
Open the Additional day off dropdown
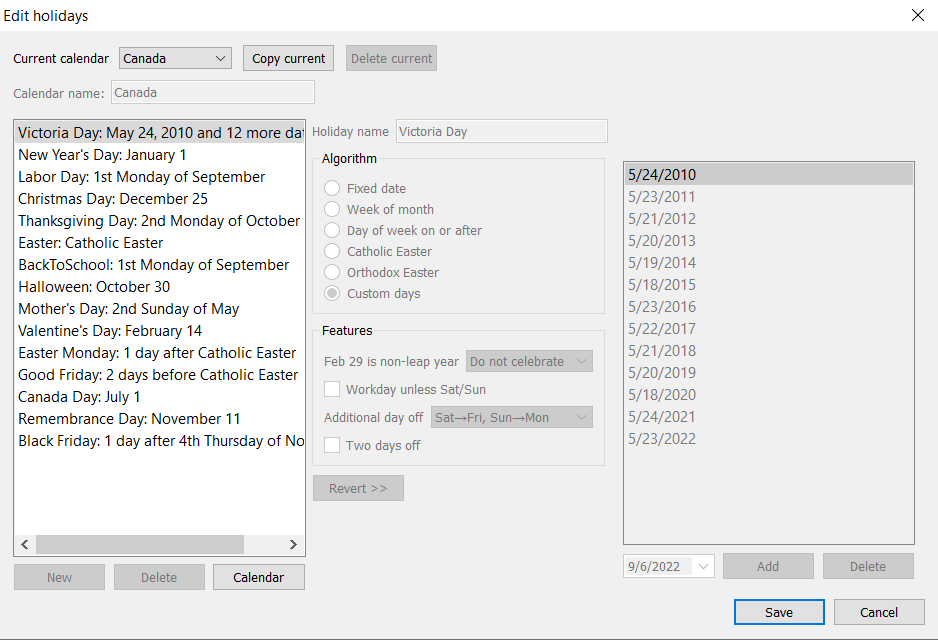click(x=510, y=417)
